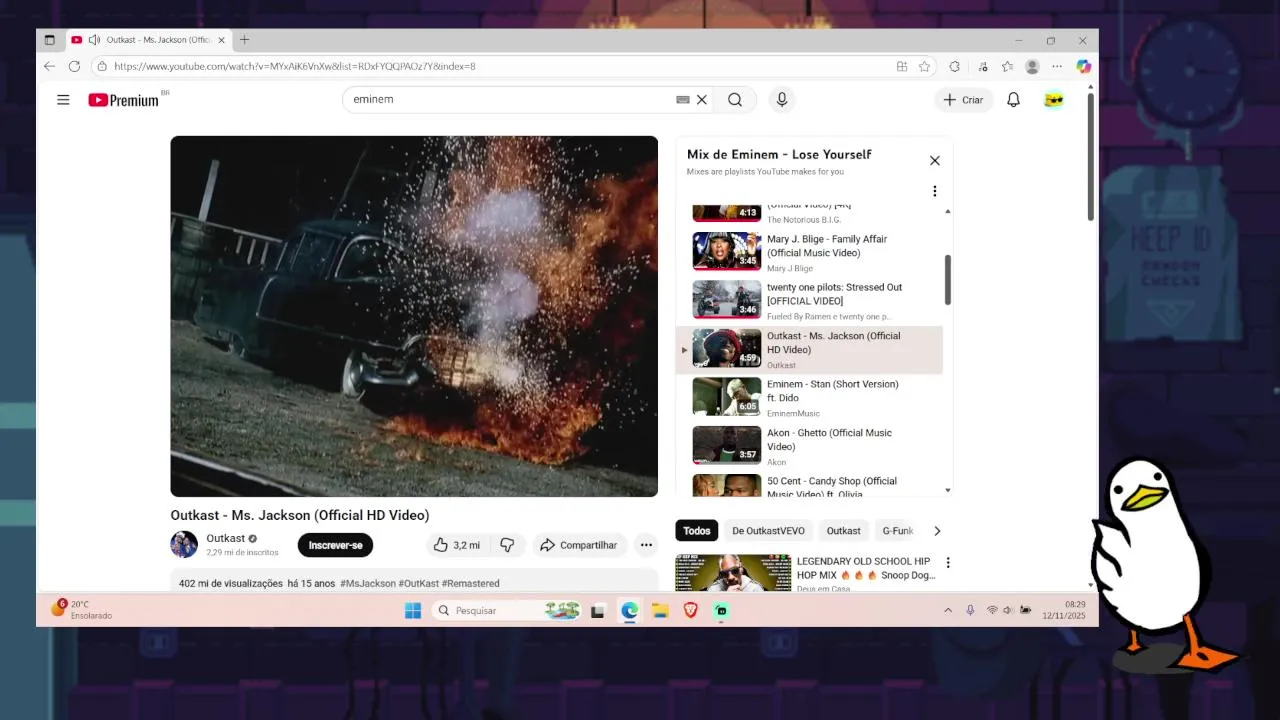Screen dimensions: 1280x720
Task: Open the YouTube notifications bell
Action: coord(1013,100)
